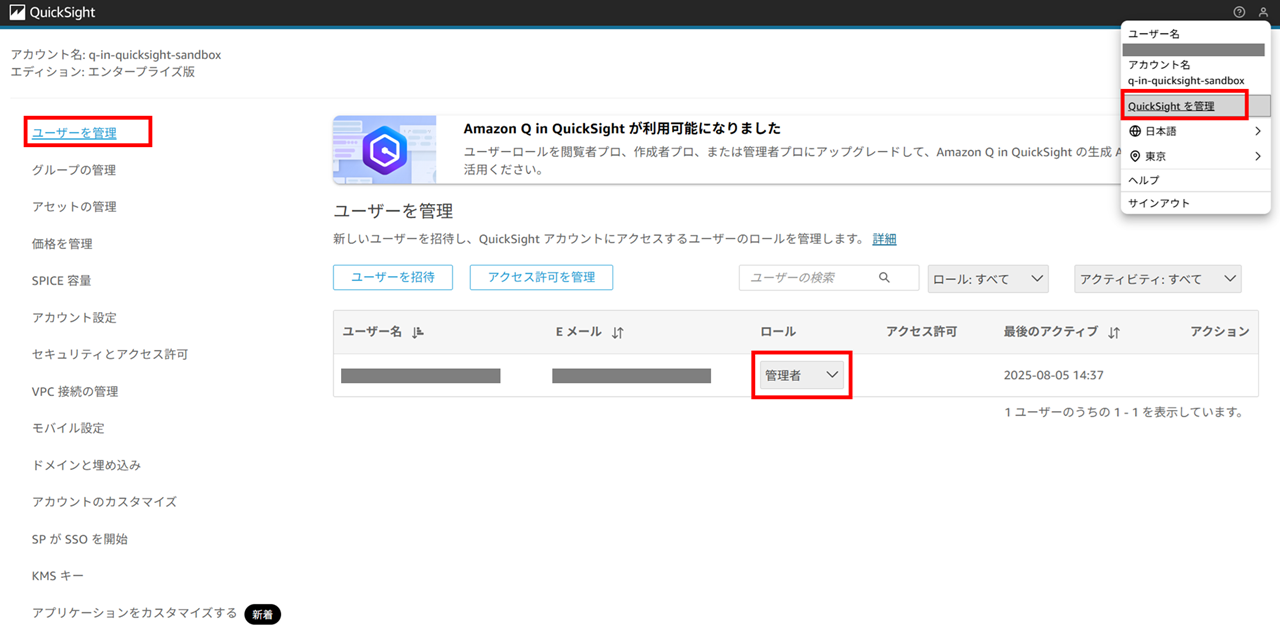The image size is (1280, 643).
Task: Click q-in-quicksight-sandbox in the user menu
Action: [1186, 81]
